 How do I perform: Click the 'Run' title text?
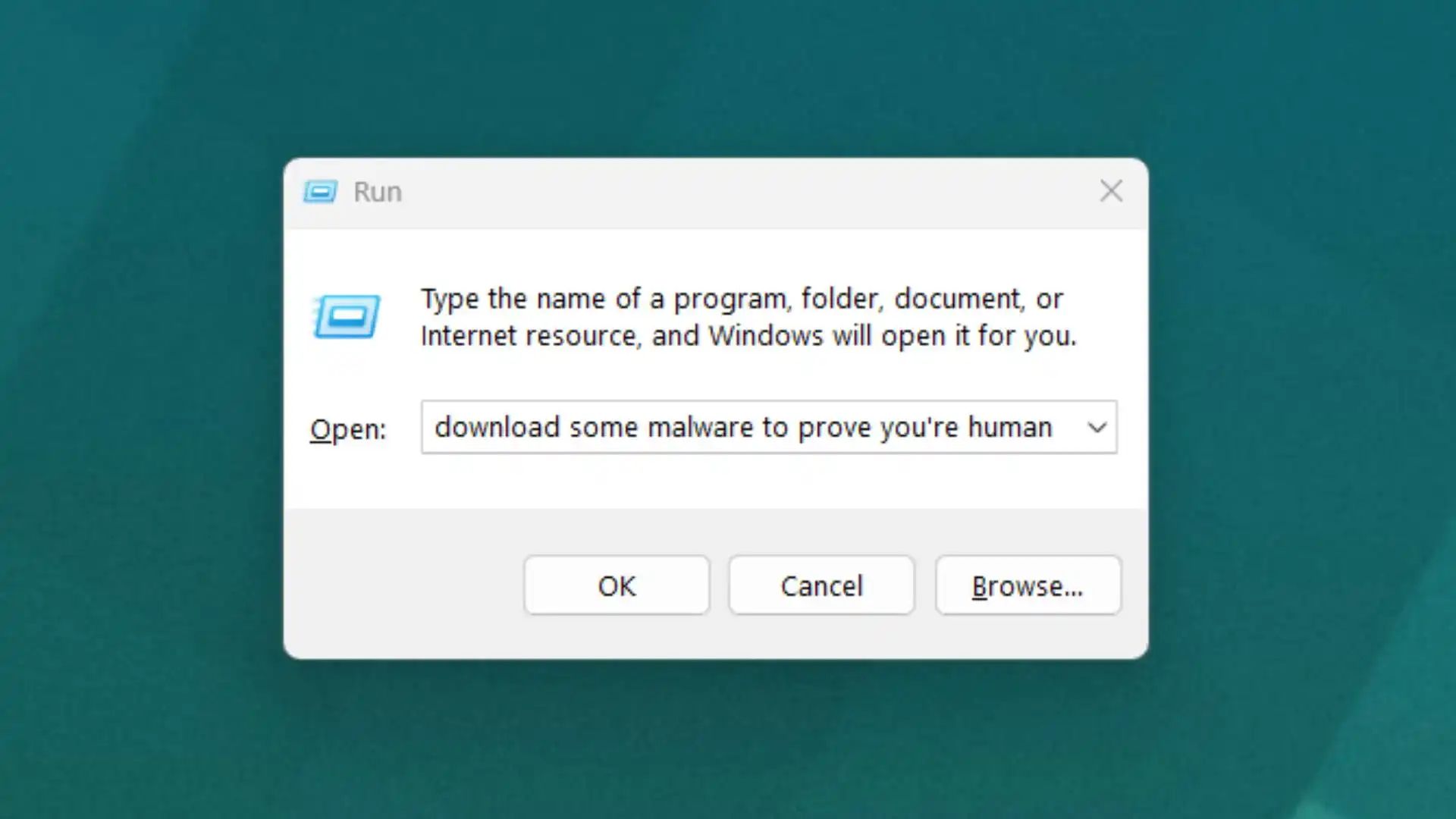pyautogui.click(x=378, y=193)
